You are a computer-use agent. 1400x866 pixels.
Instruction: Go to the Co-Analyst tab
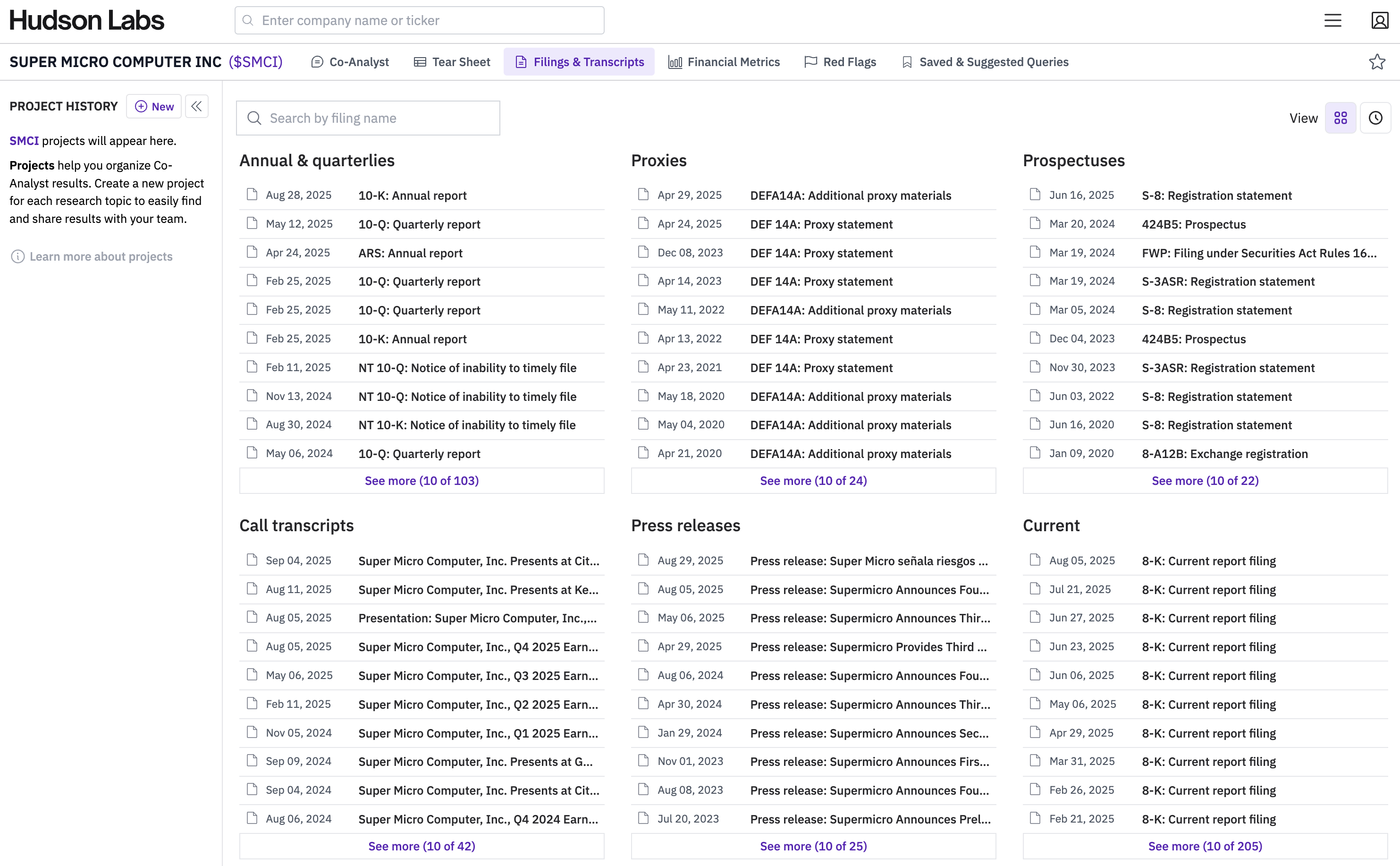point(350,62)
